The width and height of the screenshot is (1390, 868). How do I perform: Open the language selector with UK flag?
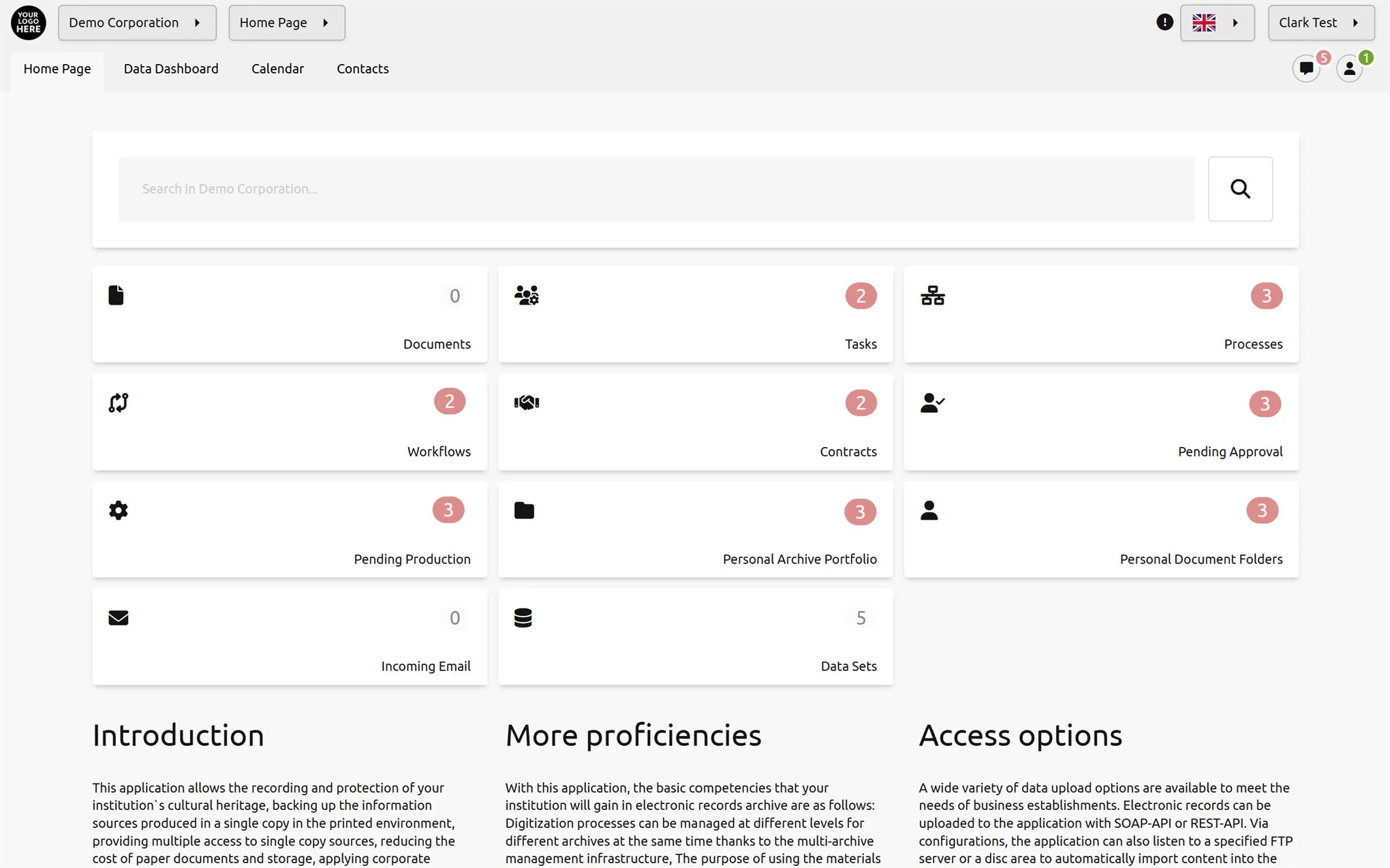click(1217, 22)
